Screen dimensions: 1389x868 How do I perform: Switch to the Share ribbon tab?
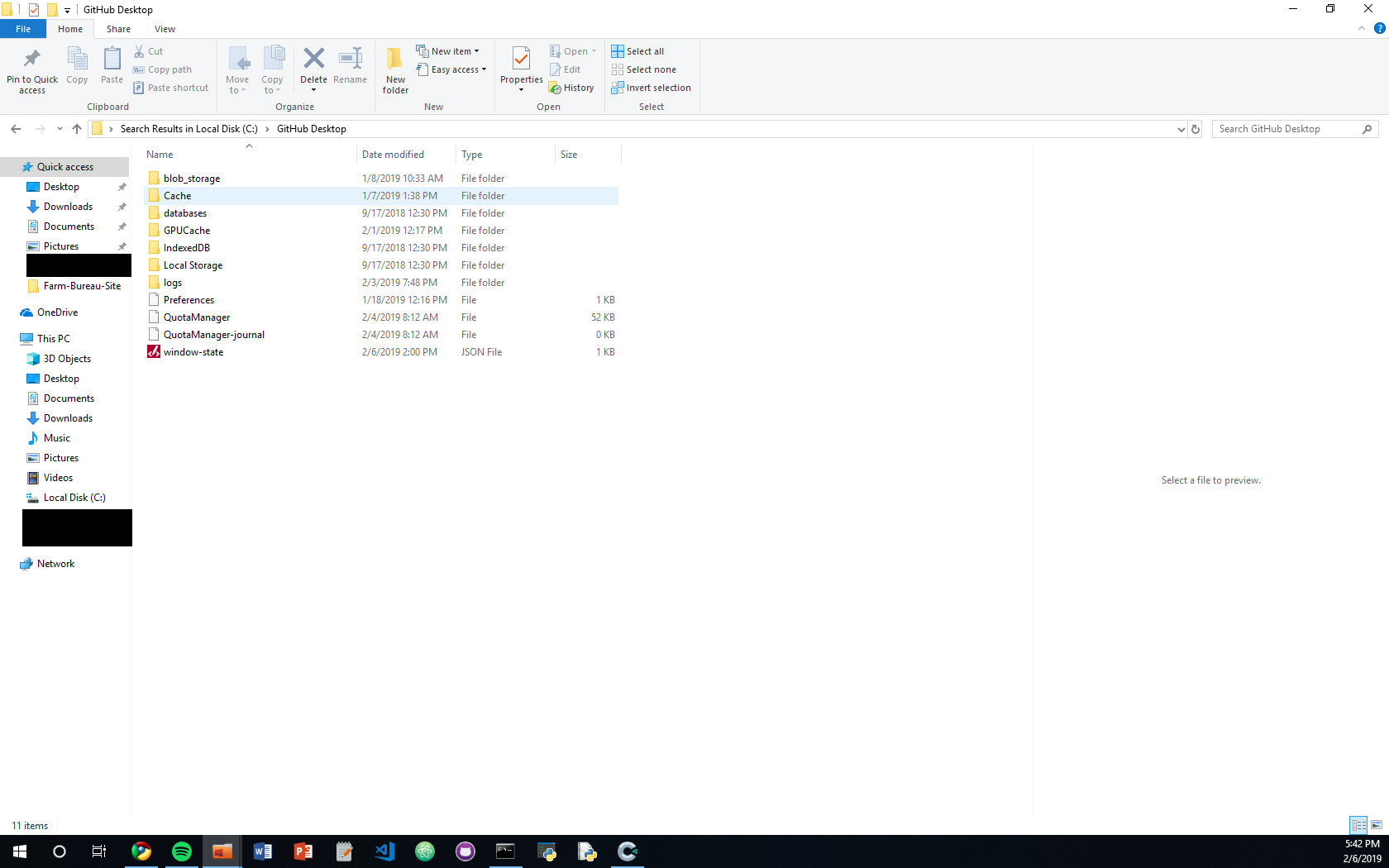[118, 29]
